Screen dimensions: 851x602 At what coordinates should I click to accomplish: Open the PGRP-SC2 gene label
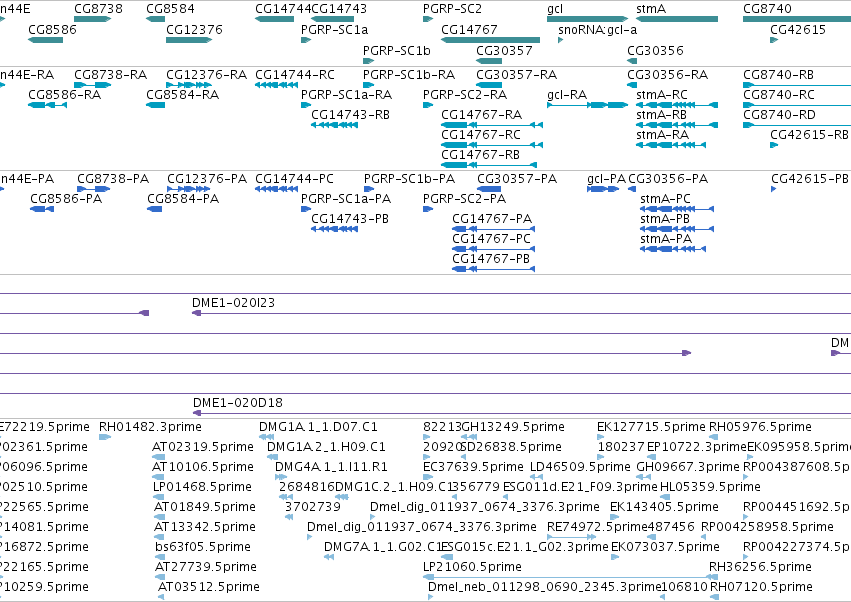[x=452, y=9]
